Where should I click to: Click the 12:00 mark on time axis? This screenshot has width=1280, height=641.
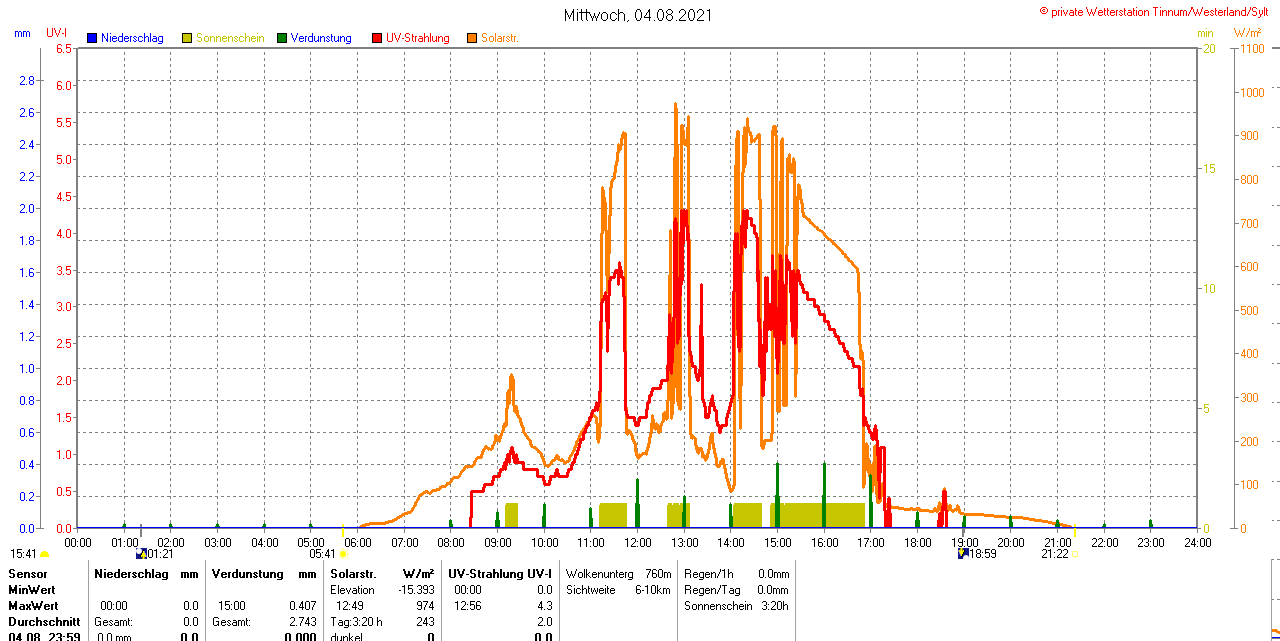(637, 542)
